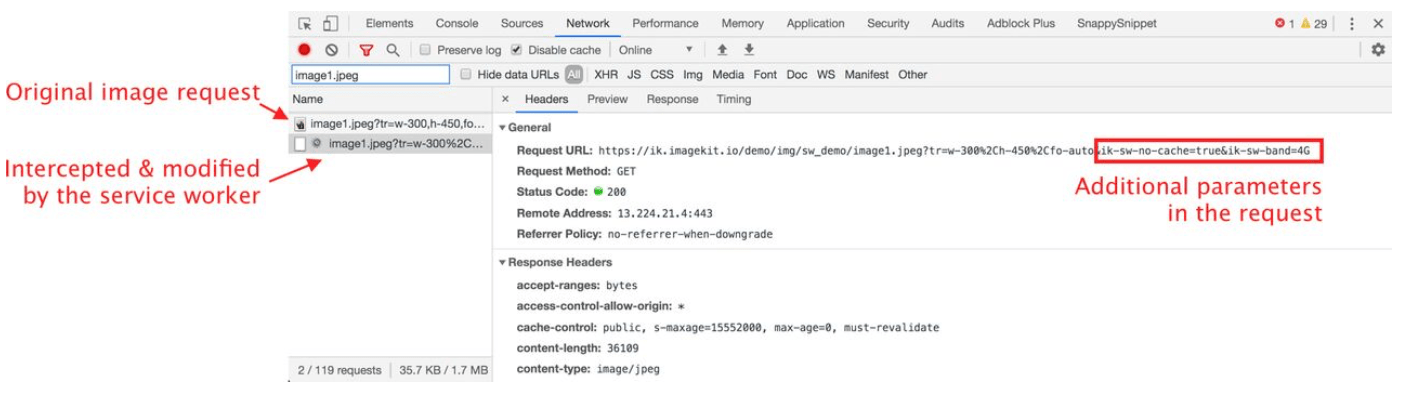Viewport: 1404px width, 406px height.
Task: Uncheck the Disable cache checkbox
Action: pos(516,50)
